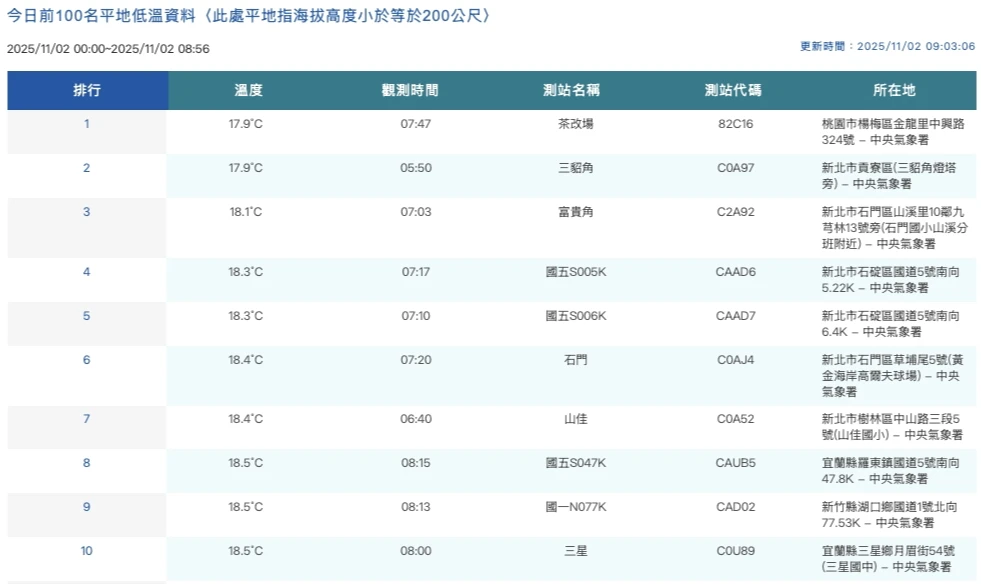
Task: Open rank 3 link for 富貴角
Action: (86, 211)
